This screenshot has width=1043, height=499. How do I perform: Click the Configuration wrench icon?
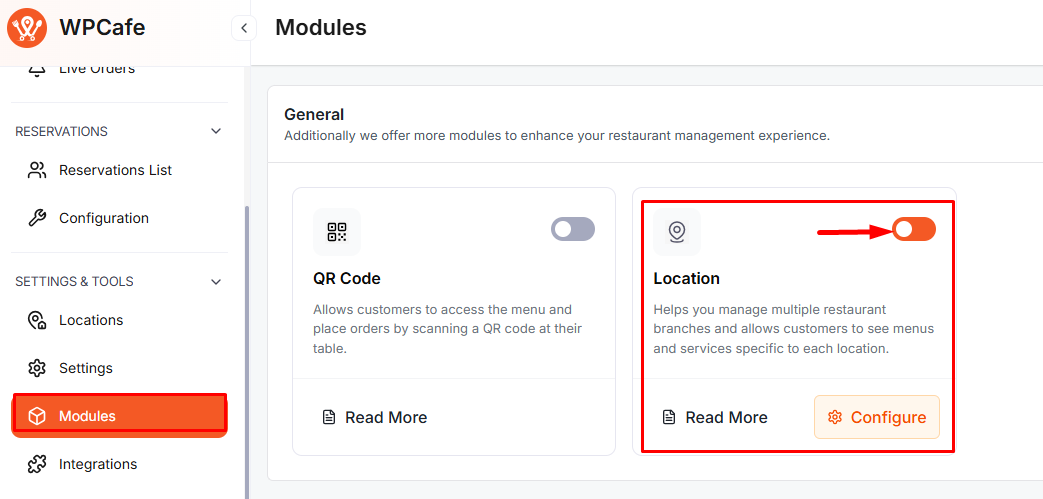coord(37,218)
